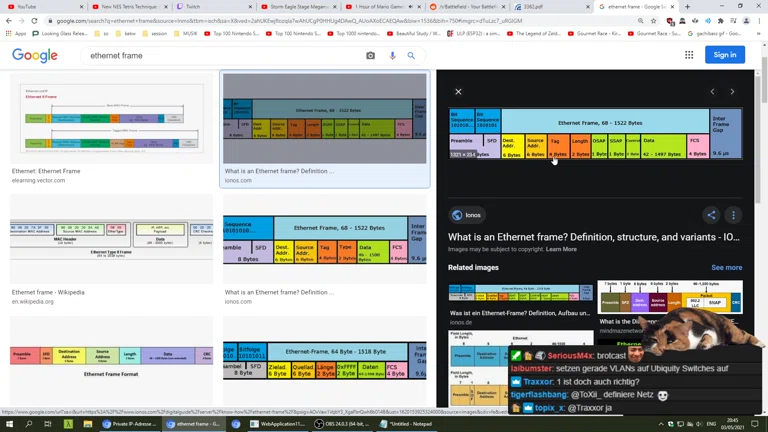
Task: Open File Explorer from the taskbar
Action: click(88, 424)
